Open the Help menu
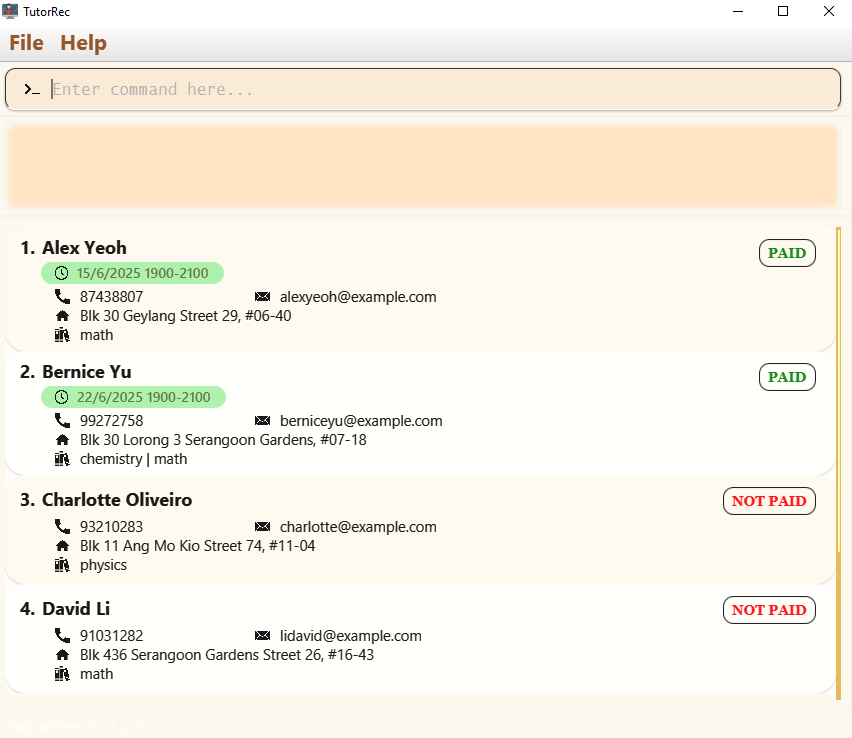Viewport: 852px width, 738px height. pos(83,42)
